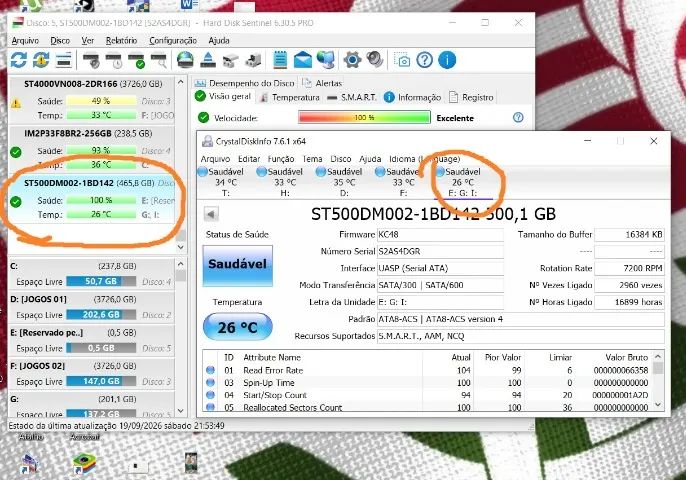The width and height of the screenshot is (686, 480).
Task: Open the Desempenho do Disco tab
Action: pyautogui.click(x=244, y=83)
